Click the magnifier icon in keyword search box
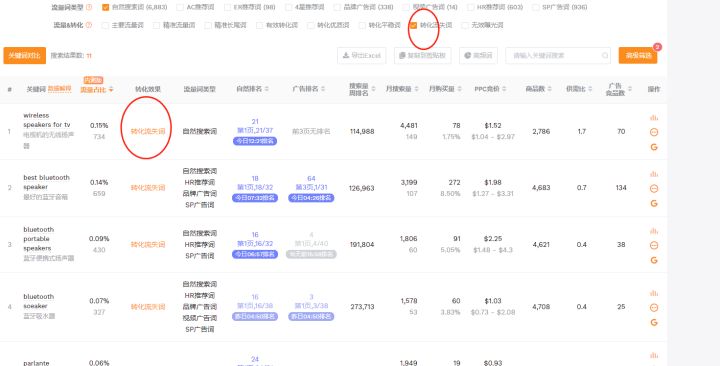Viewport: 720px width, 366px height. (605, 56)
